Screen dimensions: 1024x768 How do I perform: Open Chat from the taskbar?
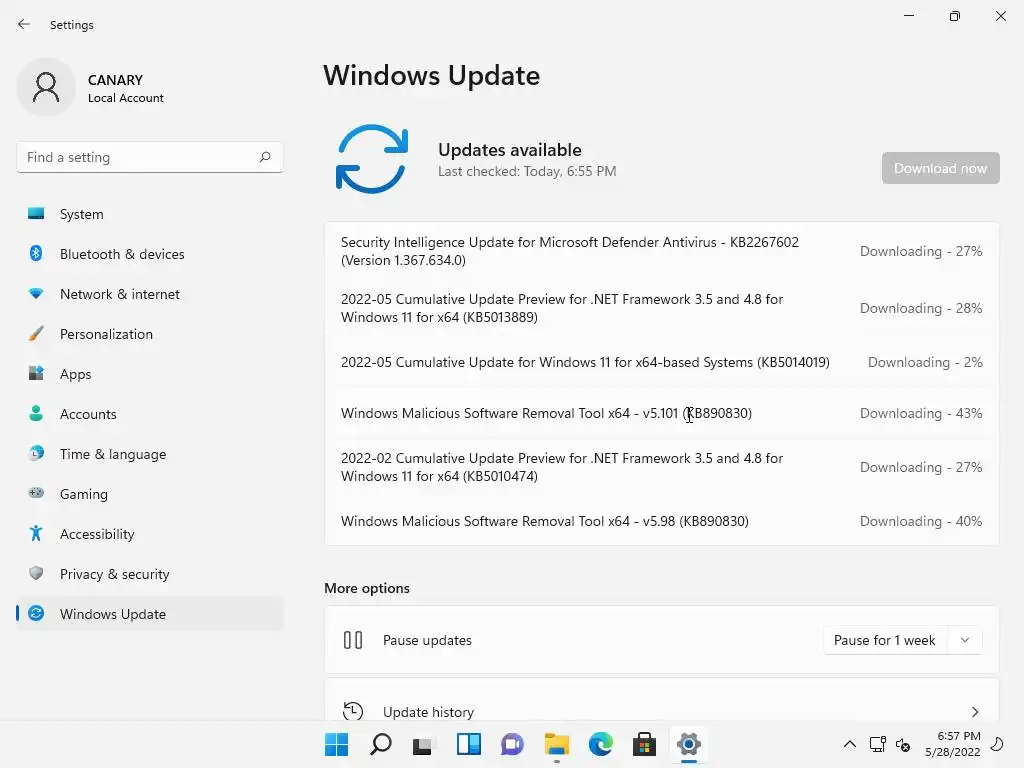coord(513,744)
